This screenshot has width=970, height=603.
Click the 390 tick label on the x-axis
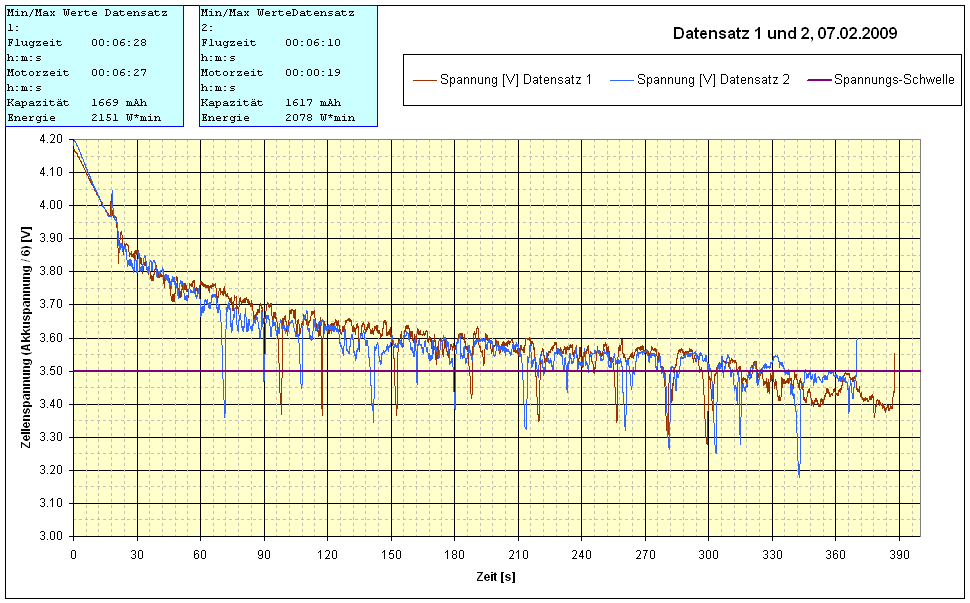pyautogui.click(x=899, y=552)
